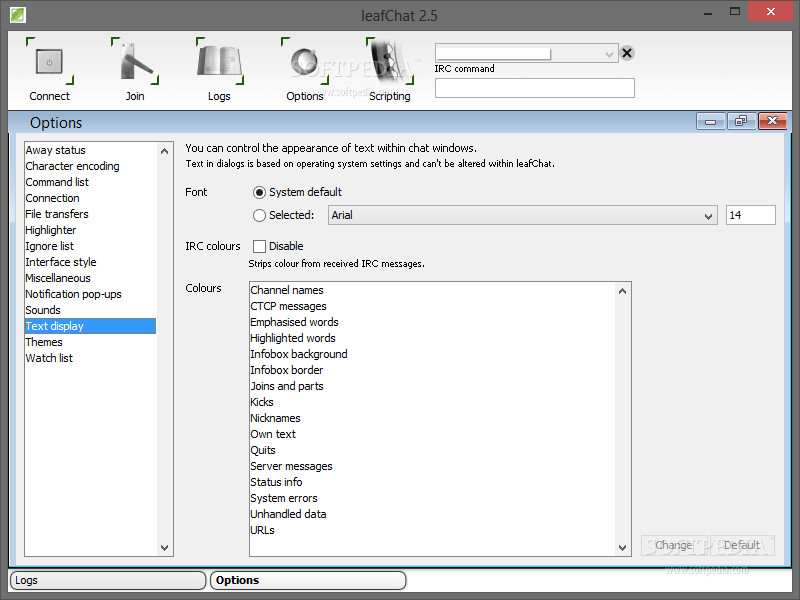800x600 pixels.
Task: Select Channel names colour entry
Action: pyautogui.click(x=432, y=290)
